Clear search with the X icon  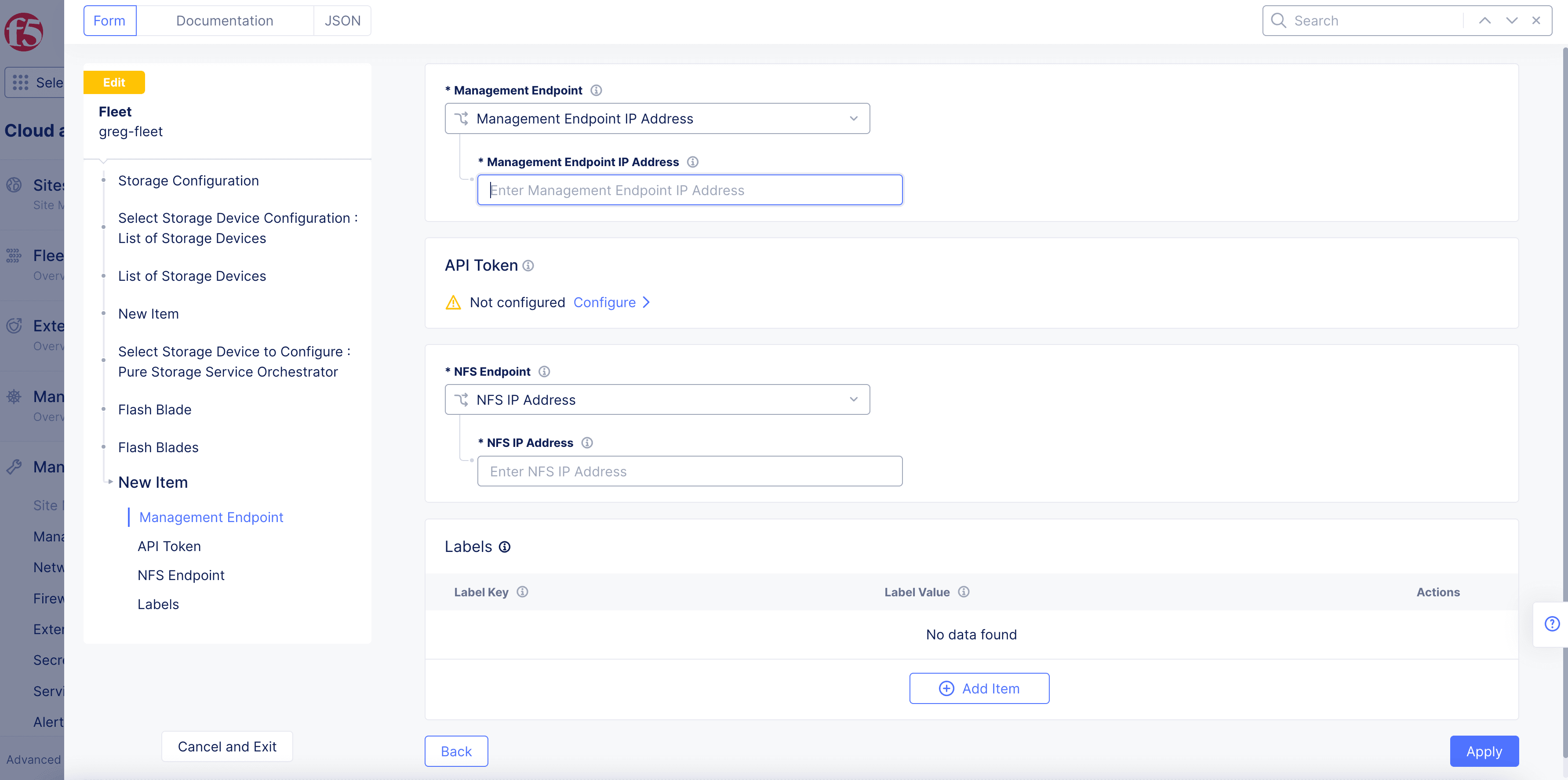pos(1536,21)
